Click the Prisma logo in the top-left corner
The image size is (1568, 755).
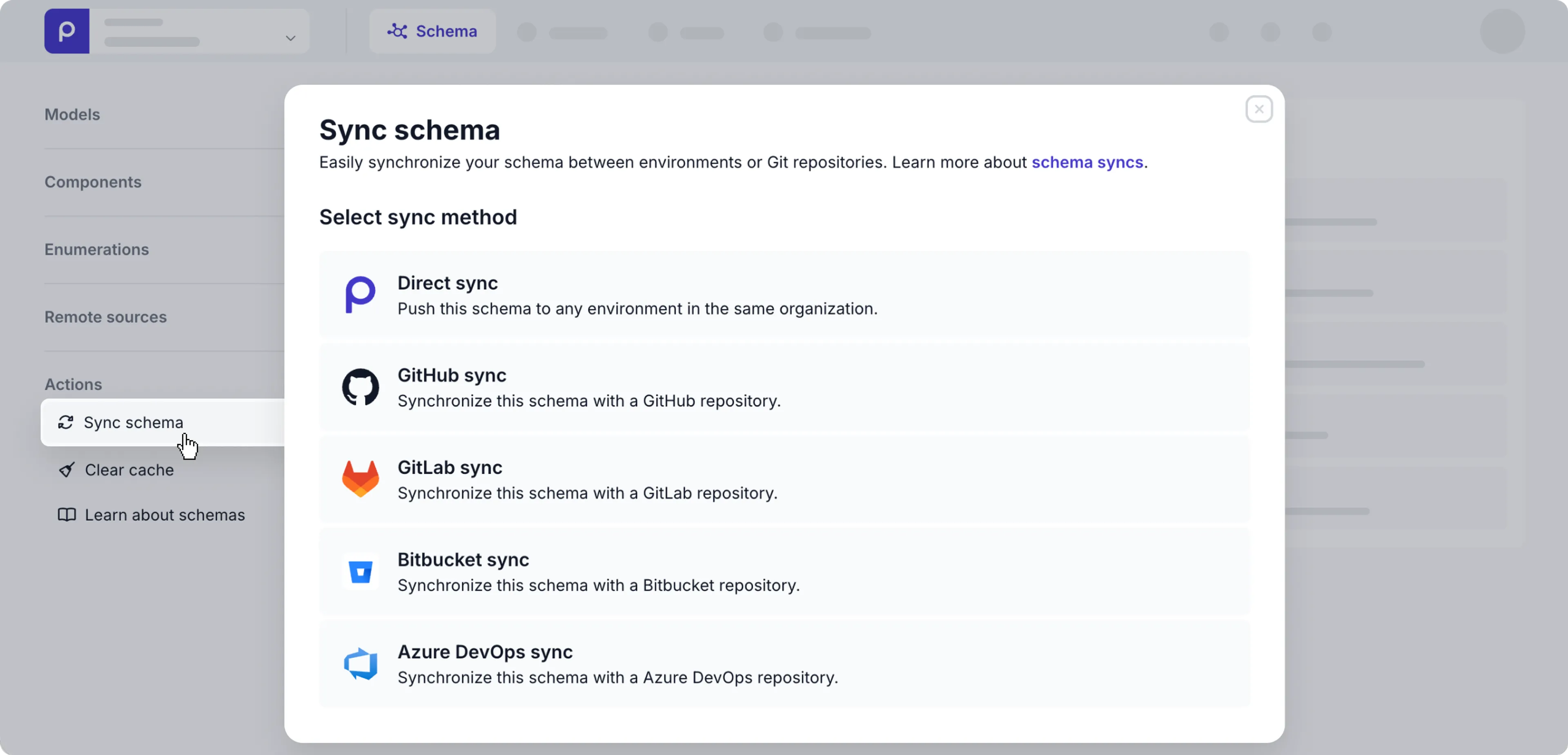(x=66, y=31)
